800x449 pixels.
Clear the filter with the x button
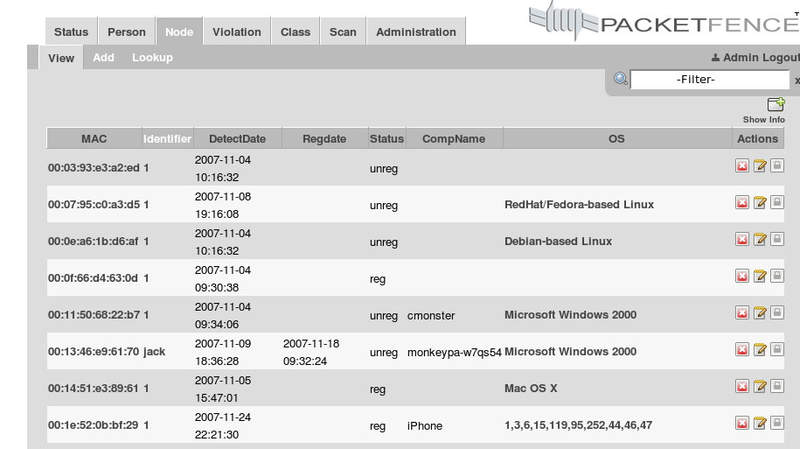coord(796,80)
